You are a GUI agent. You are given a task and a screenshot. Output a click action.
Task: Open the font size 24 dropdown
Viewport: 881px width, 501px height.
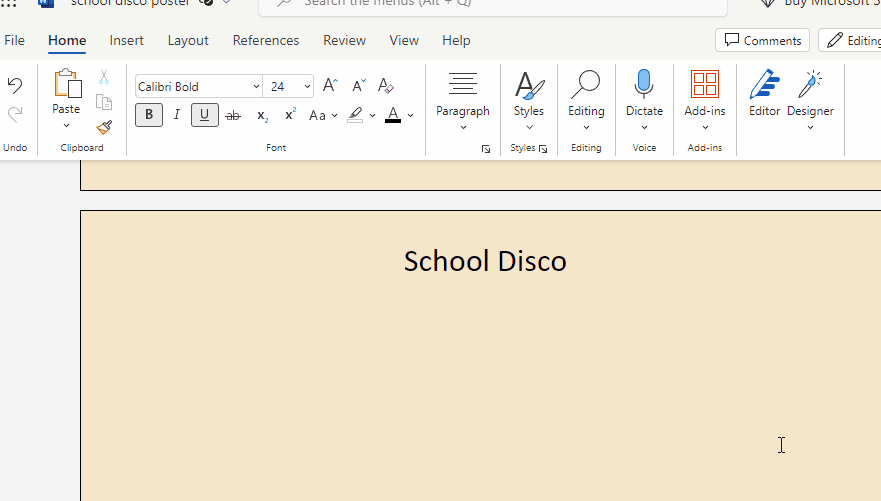click(x=307, y=87)
